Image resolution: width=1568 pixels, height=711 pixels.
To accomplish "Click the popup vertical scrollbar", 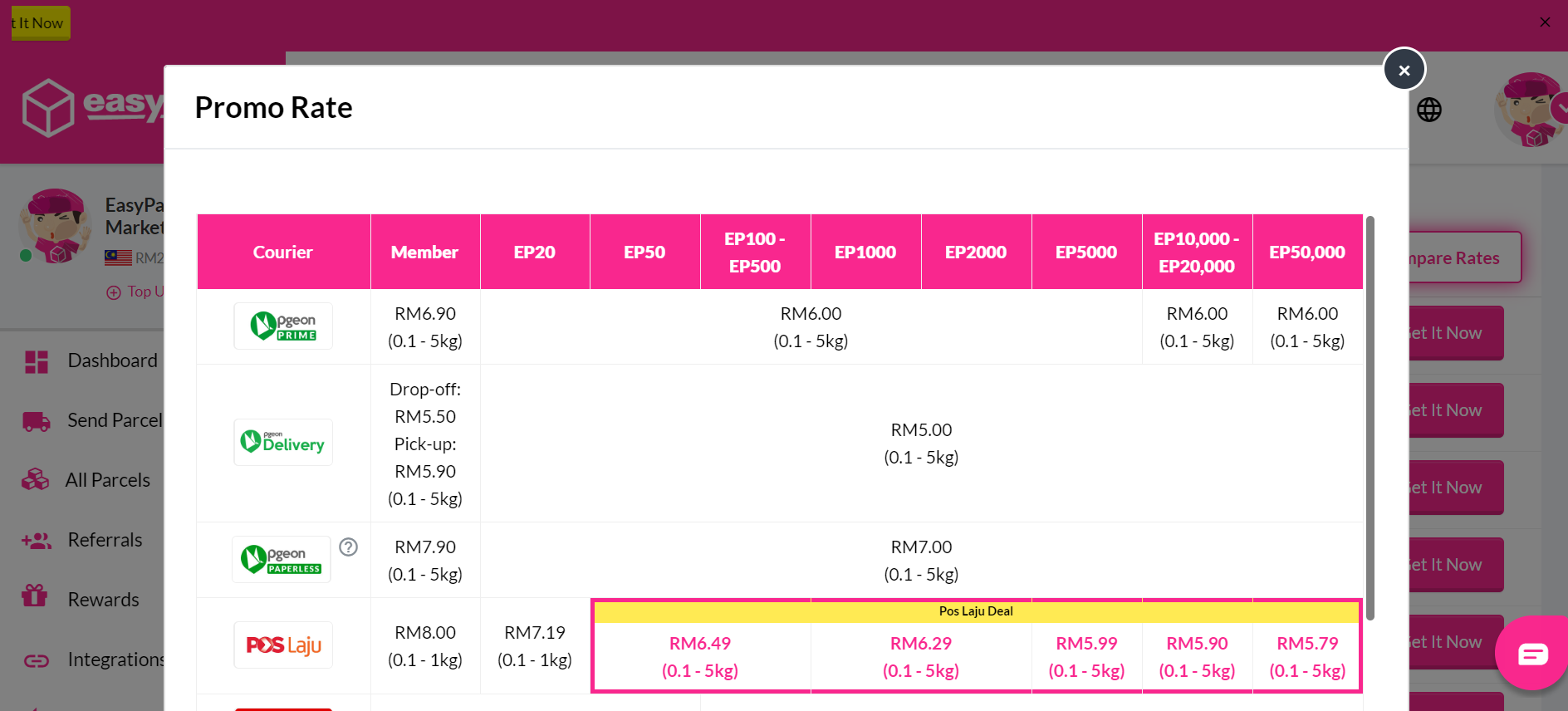I will coord(1370,418).
